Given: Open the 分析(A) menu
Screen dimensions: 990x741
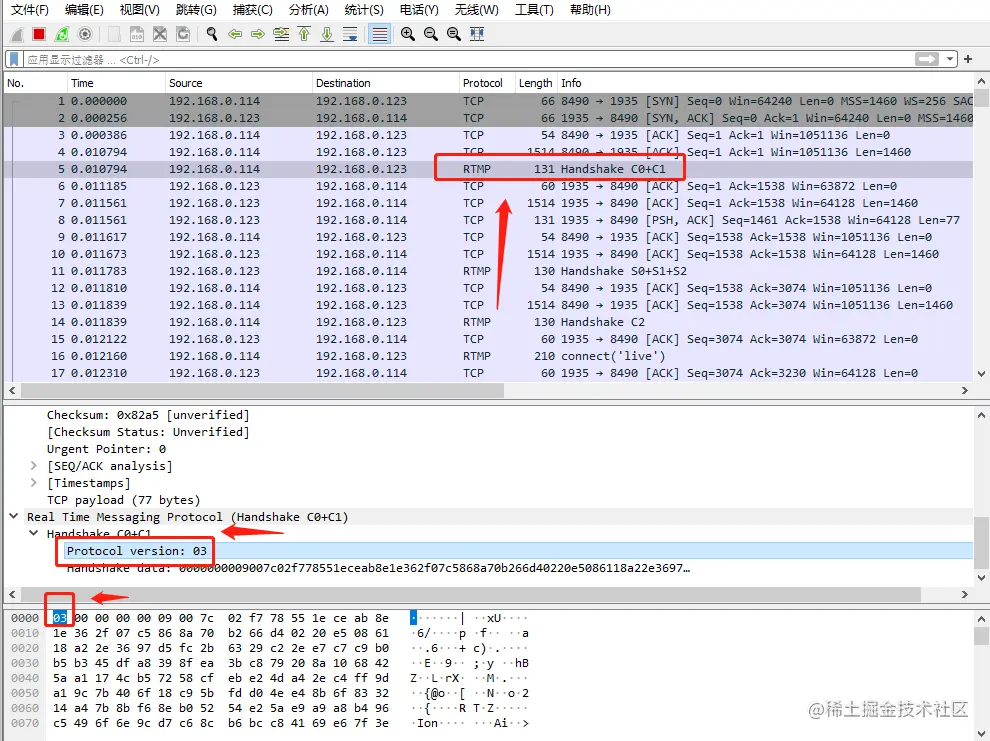Looking at the screenshot, I should 309,9.
